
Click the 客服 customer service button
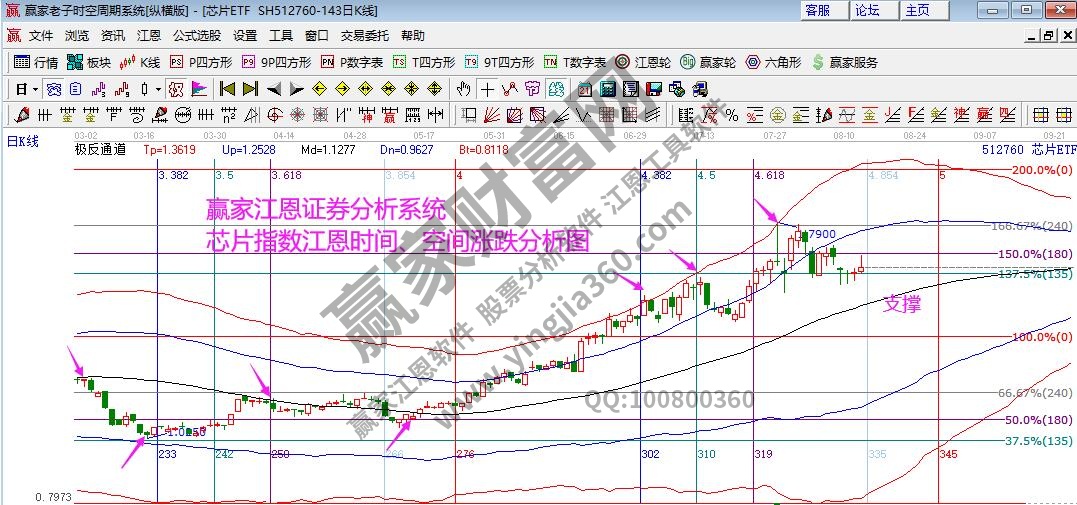click(x=818, y=10)
